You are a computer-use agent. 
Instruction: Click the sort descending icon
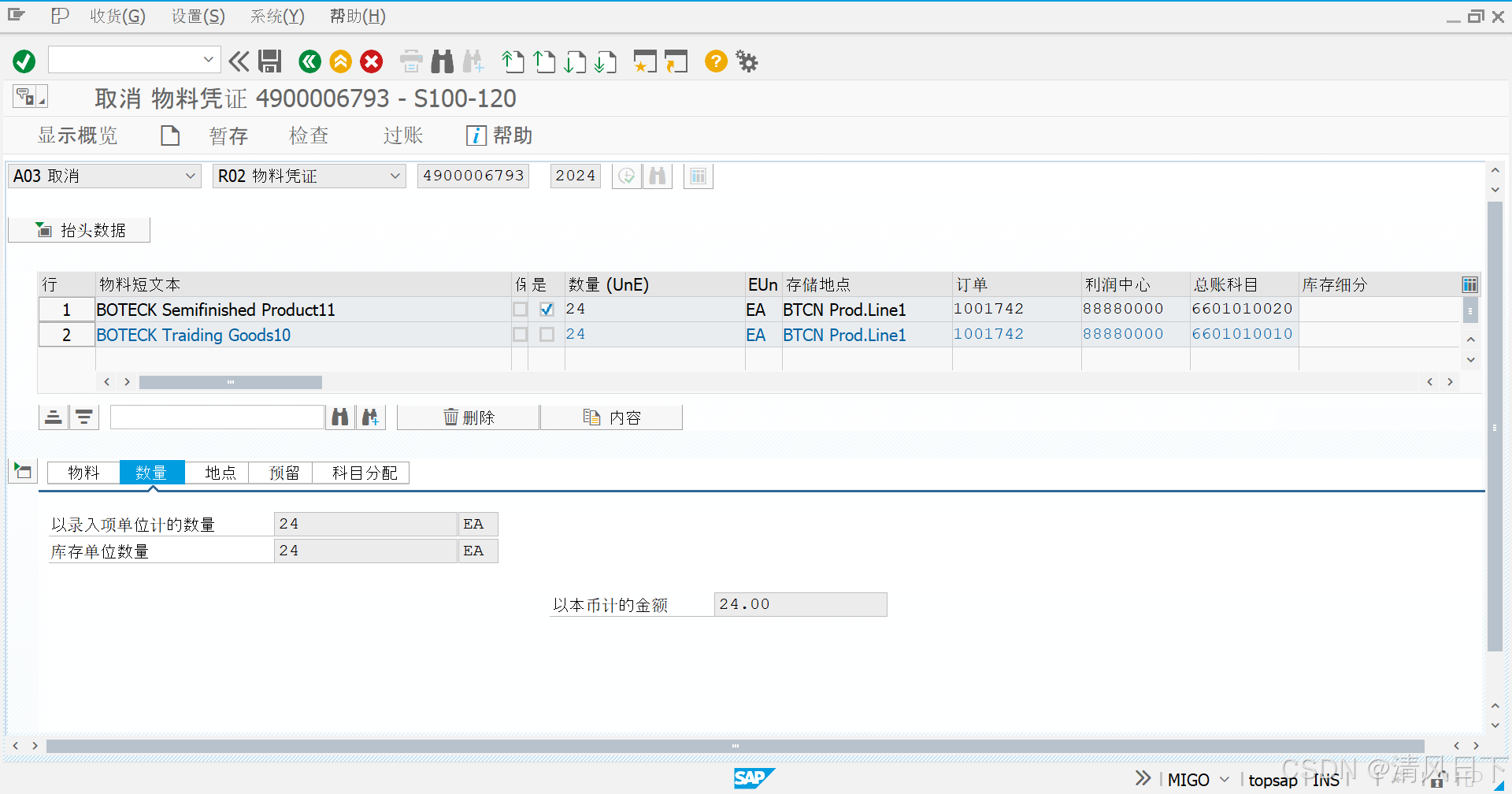[x=84, y=417]
